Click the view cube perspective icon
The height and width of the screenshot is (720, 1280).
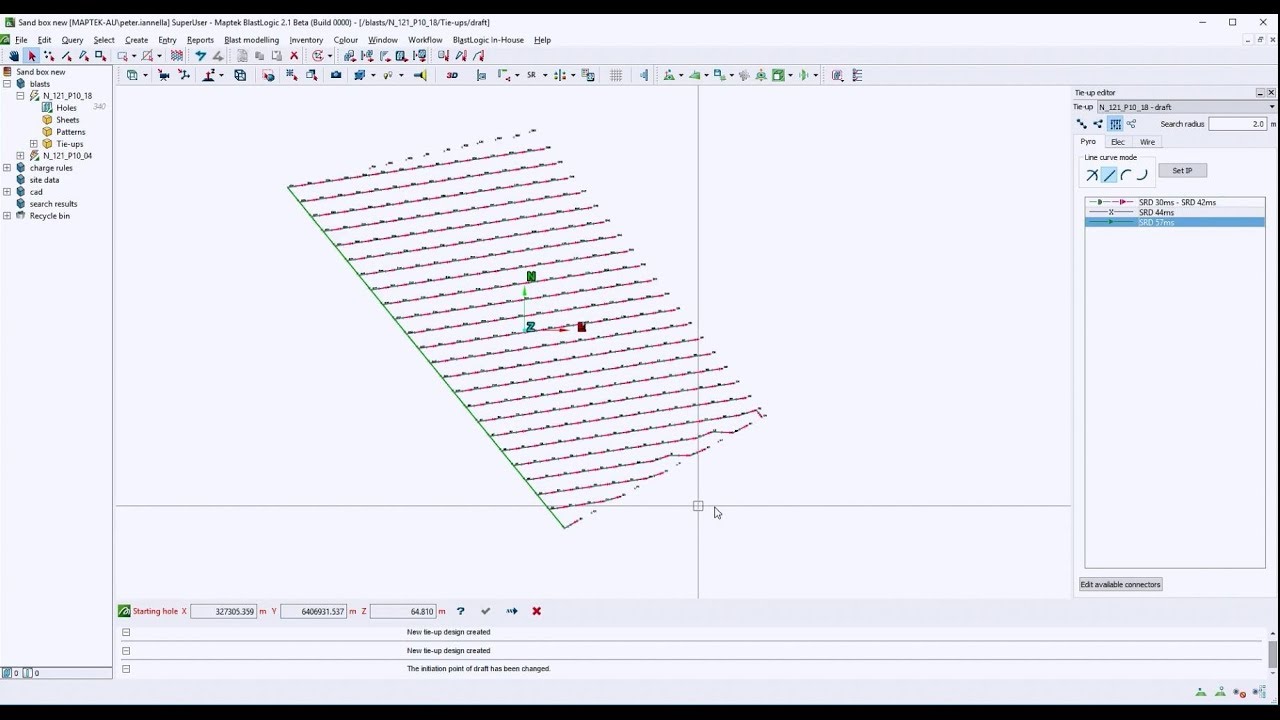(240, 75)
